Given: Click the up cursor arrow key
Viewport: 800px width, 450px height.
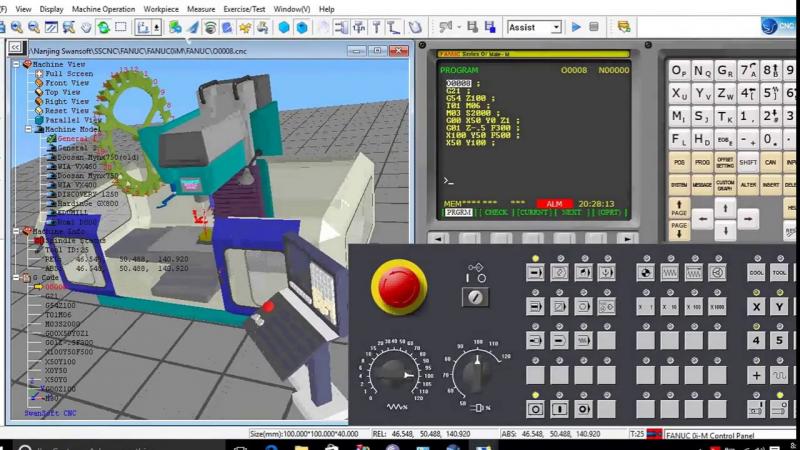Looking at the screenshot, I should coord(725,208).
